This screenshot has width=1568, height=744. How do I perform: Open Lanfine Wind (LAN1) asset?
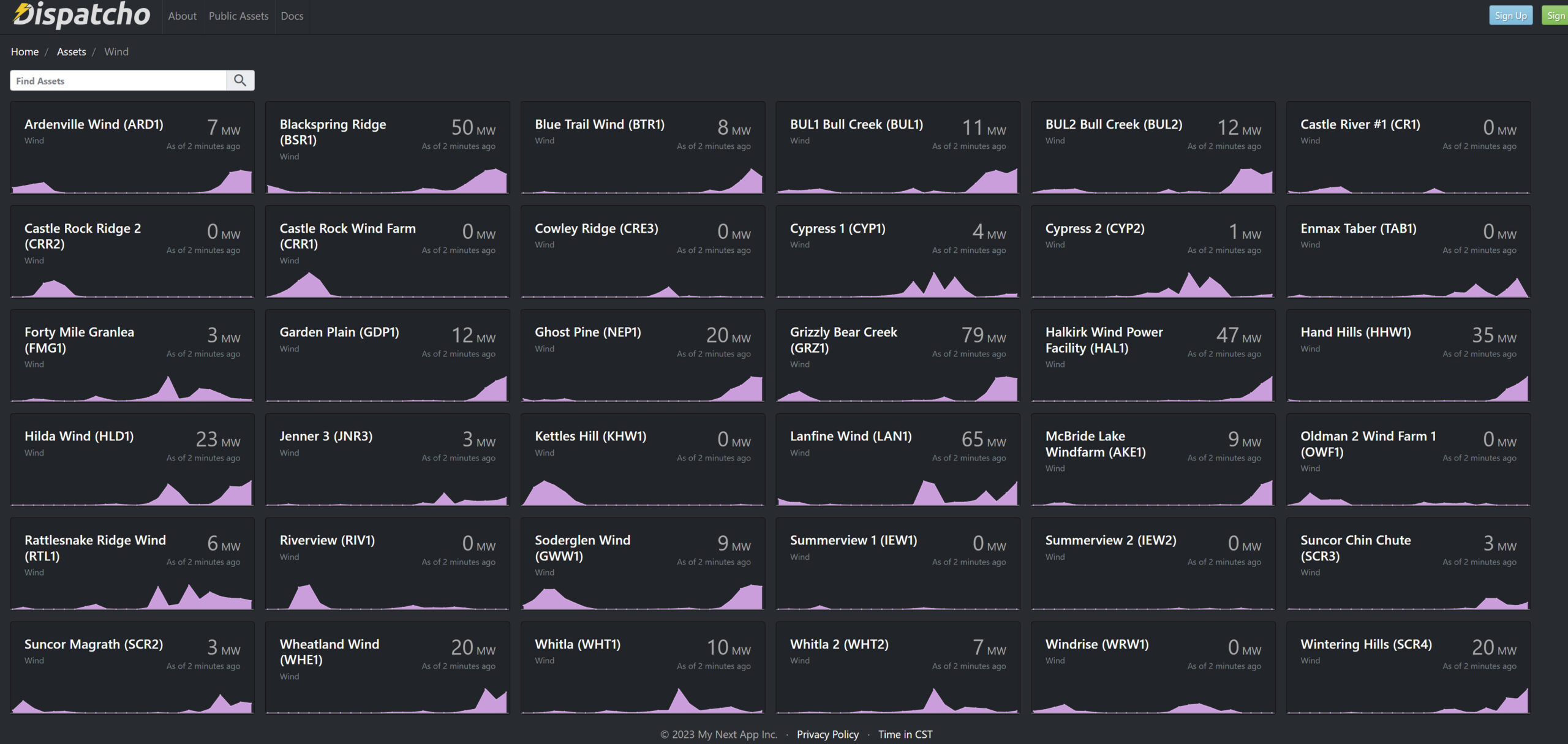(850, 436)
